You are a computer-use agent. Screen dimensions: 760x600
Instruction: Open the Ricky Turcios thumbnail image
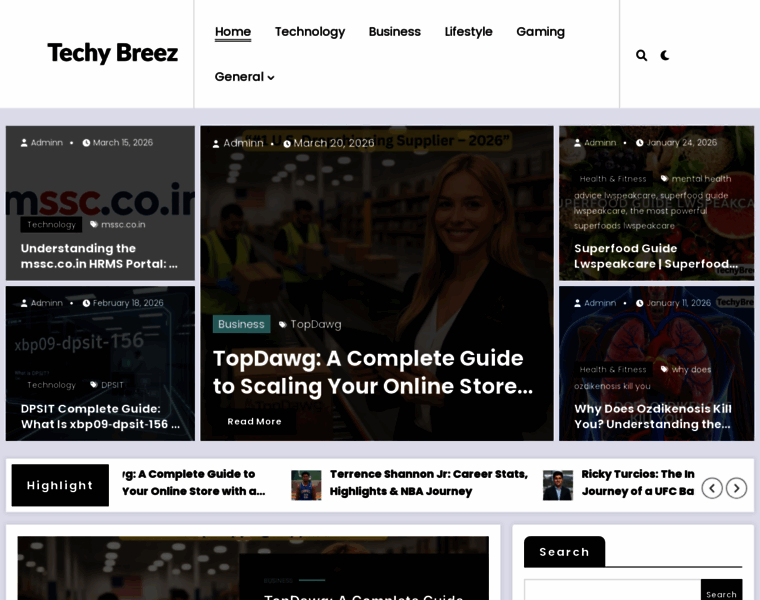(558, 485)
